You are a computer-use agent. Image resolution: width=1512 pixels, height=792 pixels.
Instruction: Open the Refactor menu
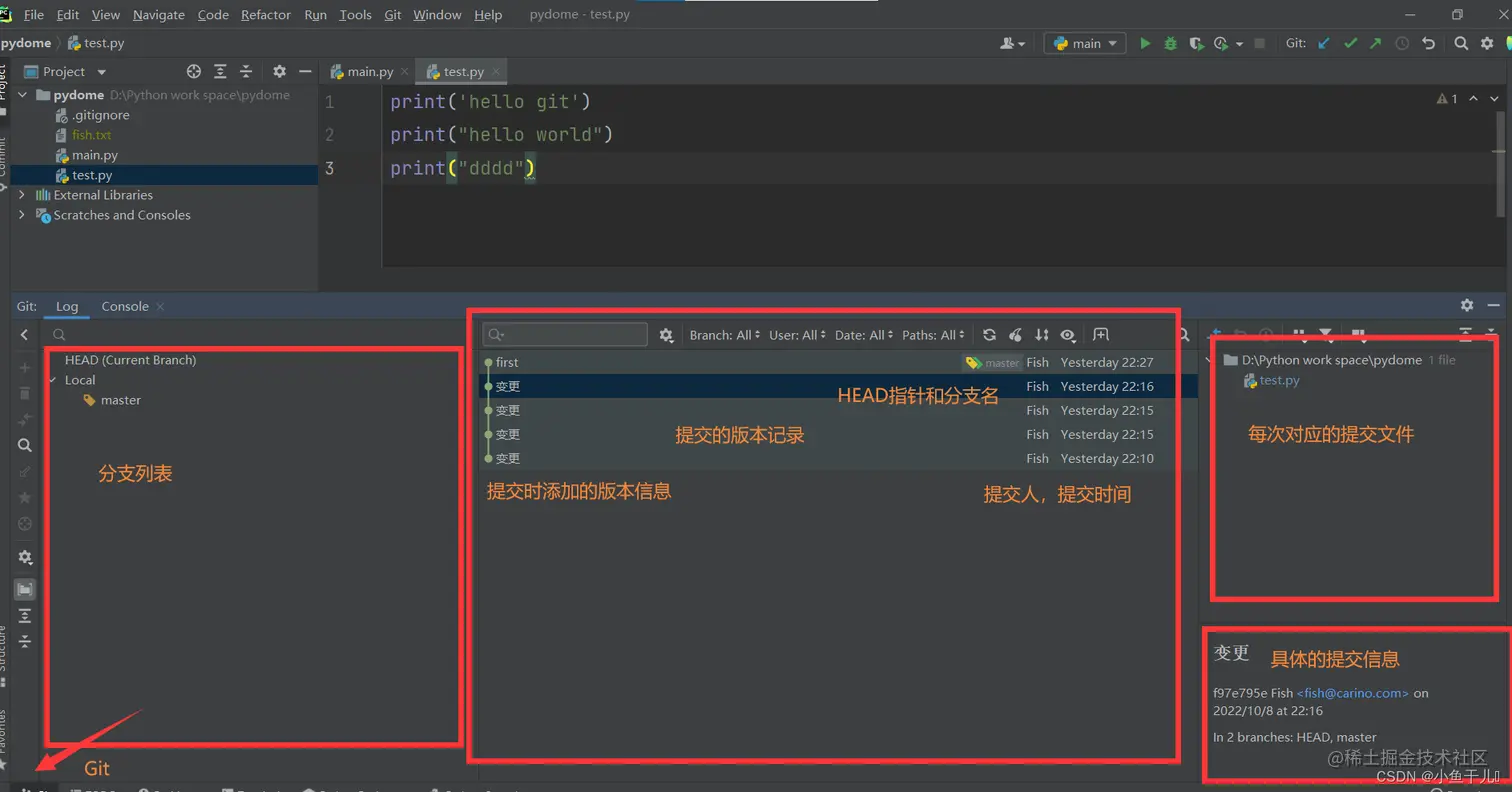click(x=266, y=15)
